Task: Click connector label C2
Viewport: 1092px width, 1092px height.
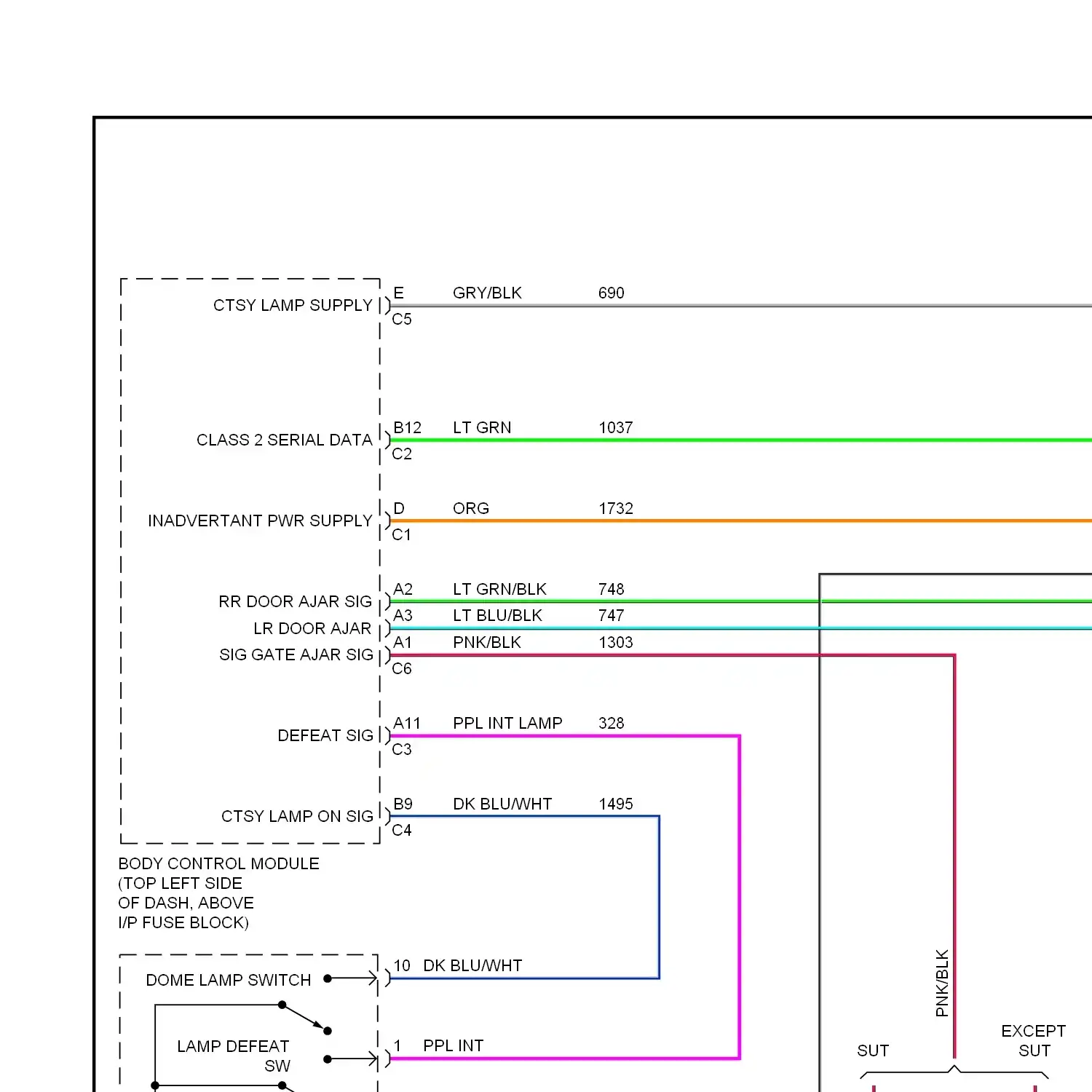Action: tap(402, 454)
